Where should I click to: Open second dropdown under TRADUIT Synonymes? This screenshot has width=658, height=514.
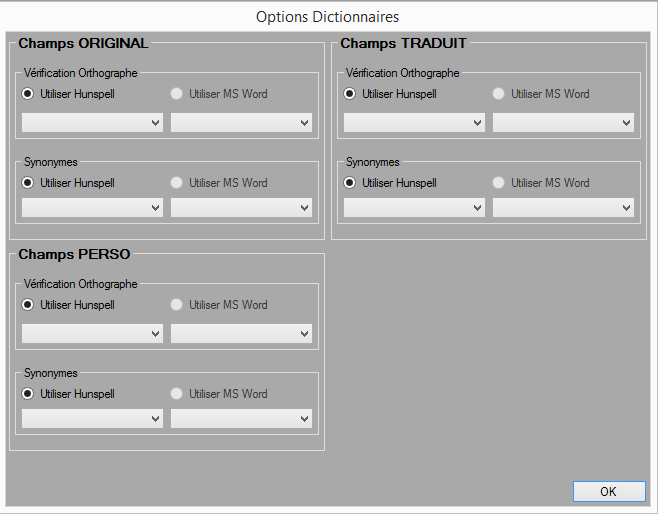[x=563, y=208]
